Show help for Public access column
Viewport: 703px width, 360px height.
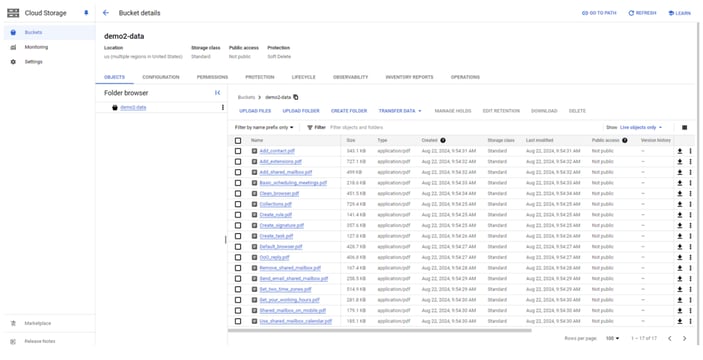625,140
